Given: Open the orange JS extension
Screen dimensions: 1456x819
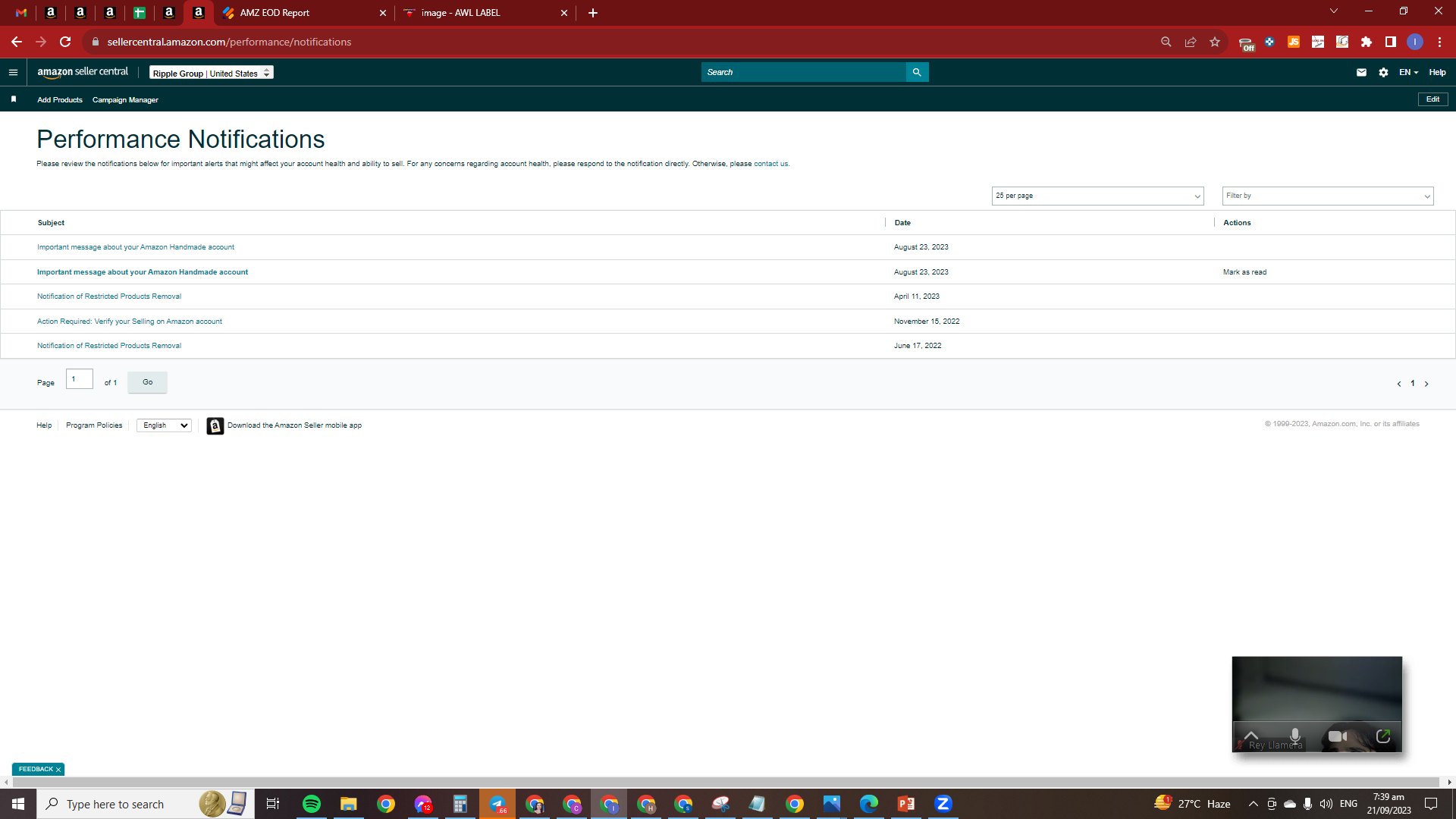Looking at the screenshot, I should point(1294,42).
